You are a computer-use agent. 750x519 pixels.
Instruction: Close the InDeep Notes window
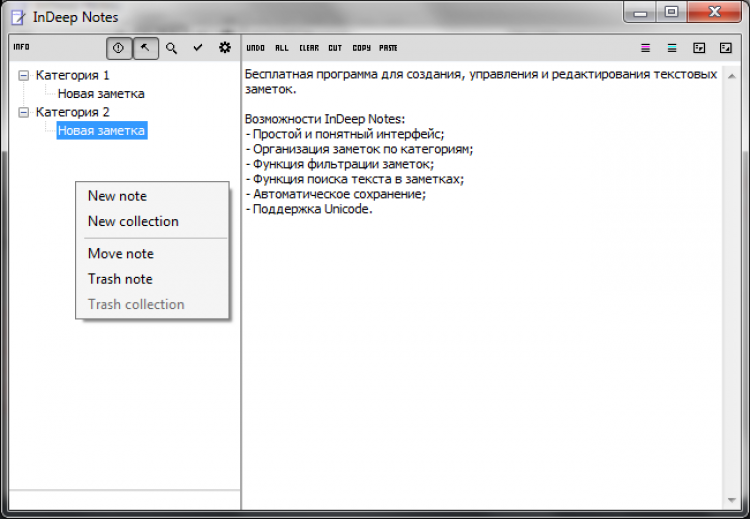[x=715, y=12]
